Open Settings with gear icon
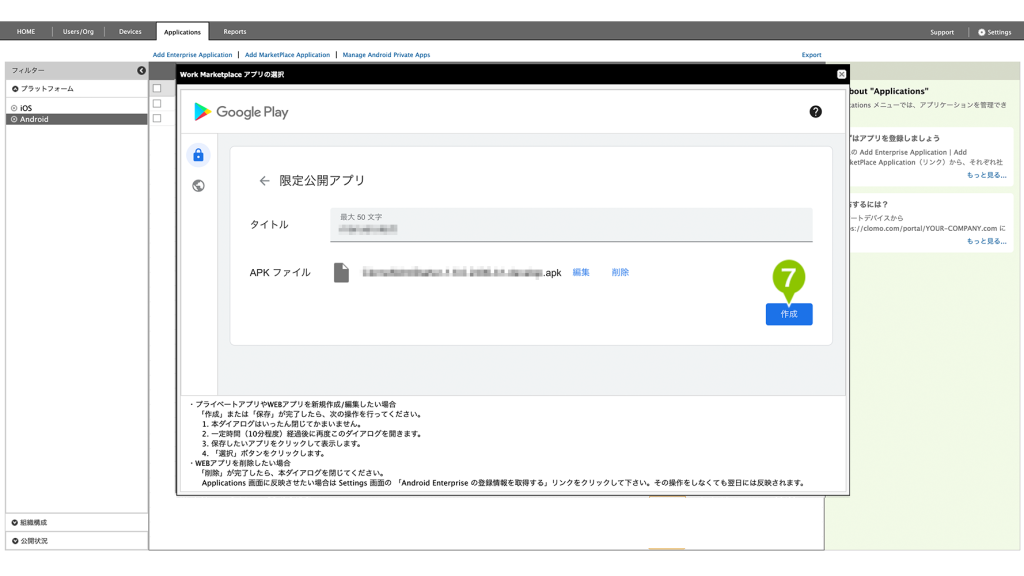 (x=995, y=32)
